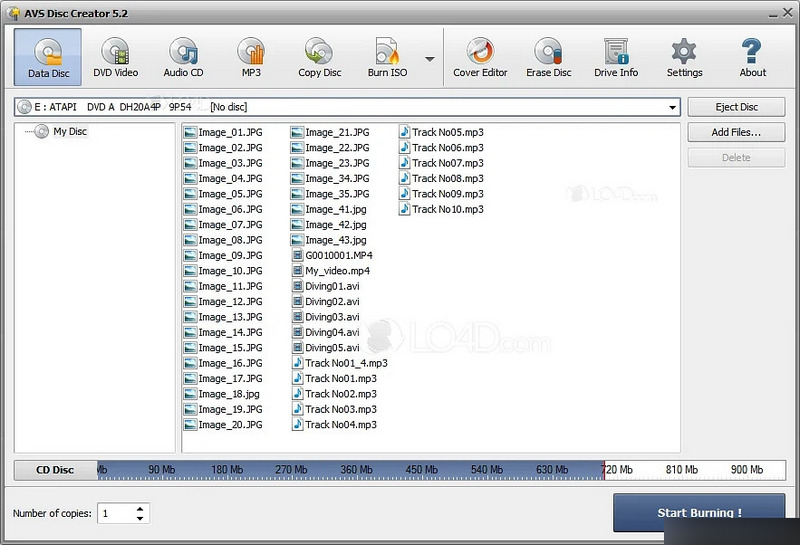Click the Add Files... button
The image size is (800, 545).
[735, 132]
